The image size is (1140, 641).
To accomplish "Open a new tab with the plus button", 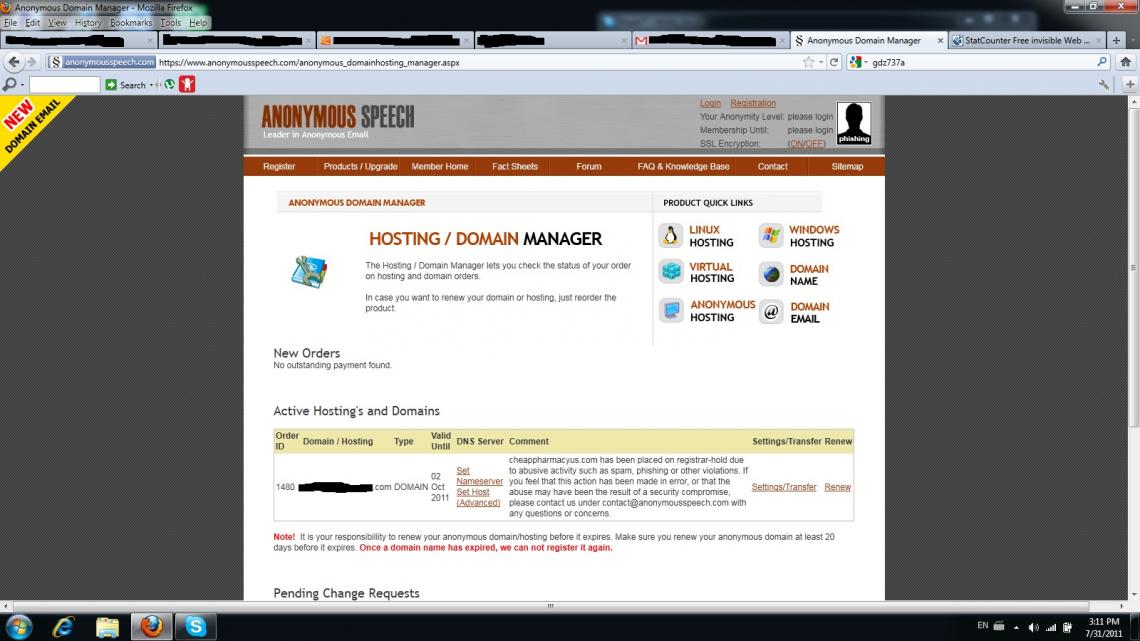I will (1116, 41).
